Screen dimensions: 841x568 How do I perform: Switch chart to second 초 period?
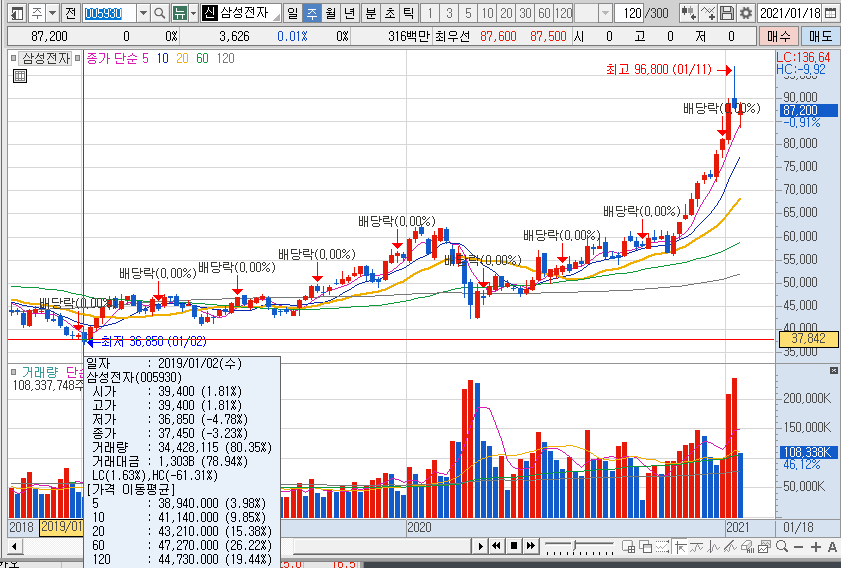point(389,13)
